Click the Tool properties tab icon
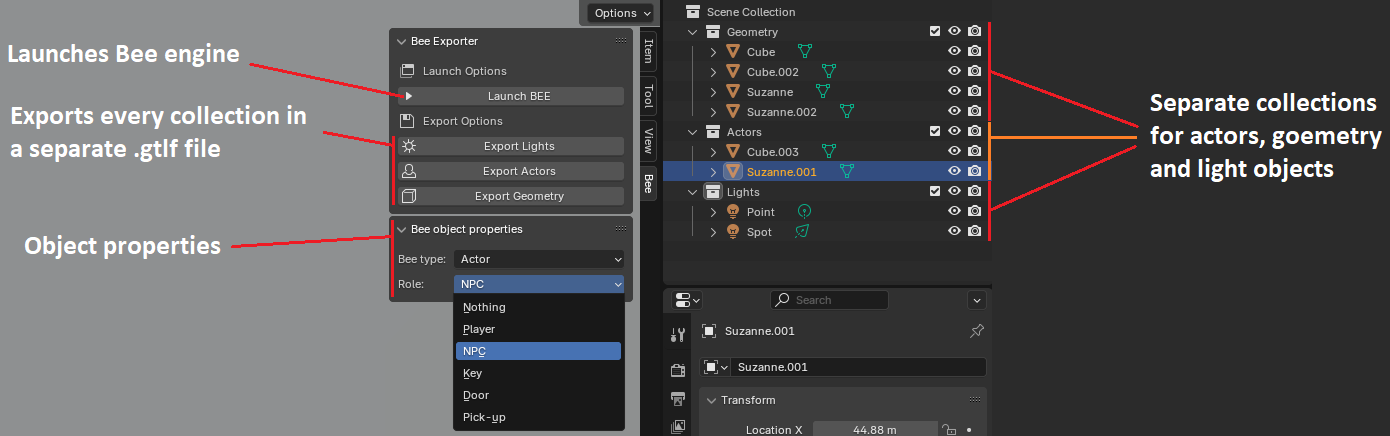 click(x=679, y=335)
